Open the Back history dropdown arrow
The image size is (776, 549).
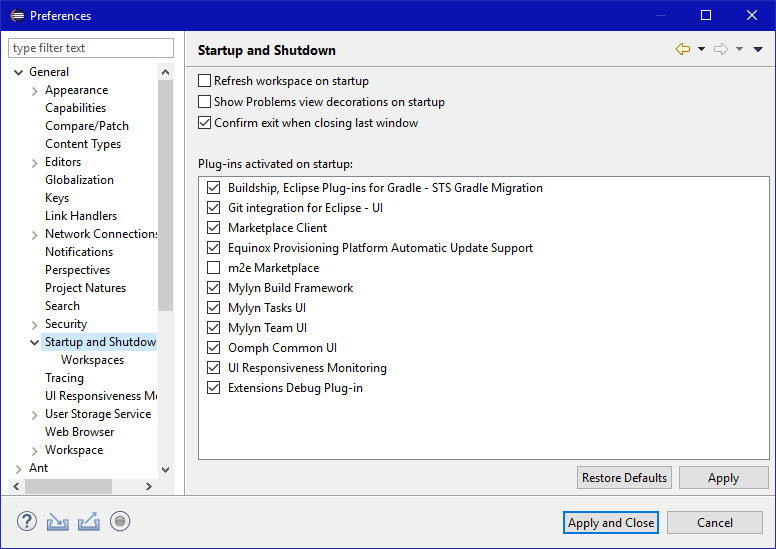(x=701, y=49)
